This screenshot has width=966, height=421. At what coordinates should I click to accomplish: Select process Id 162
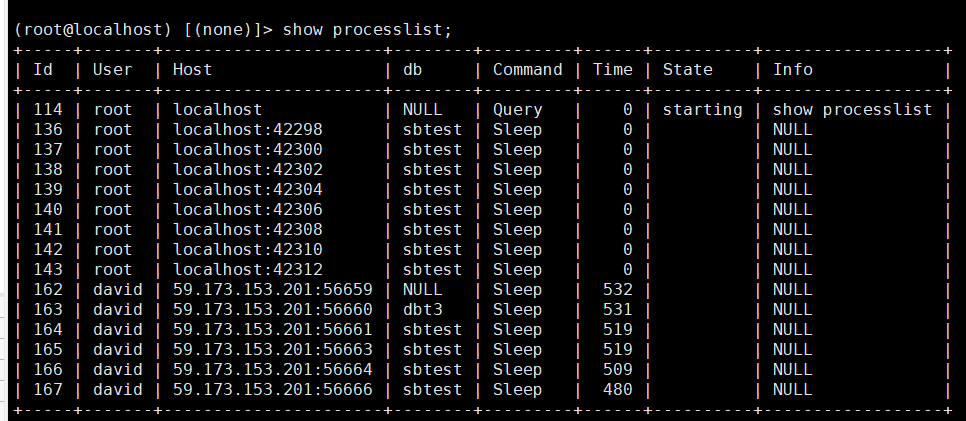[x=47, y=290]
